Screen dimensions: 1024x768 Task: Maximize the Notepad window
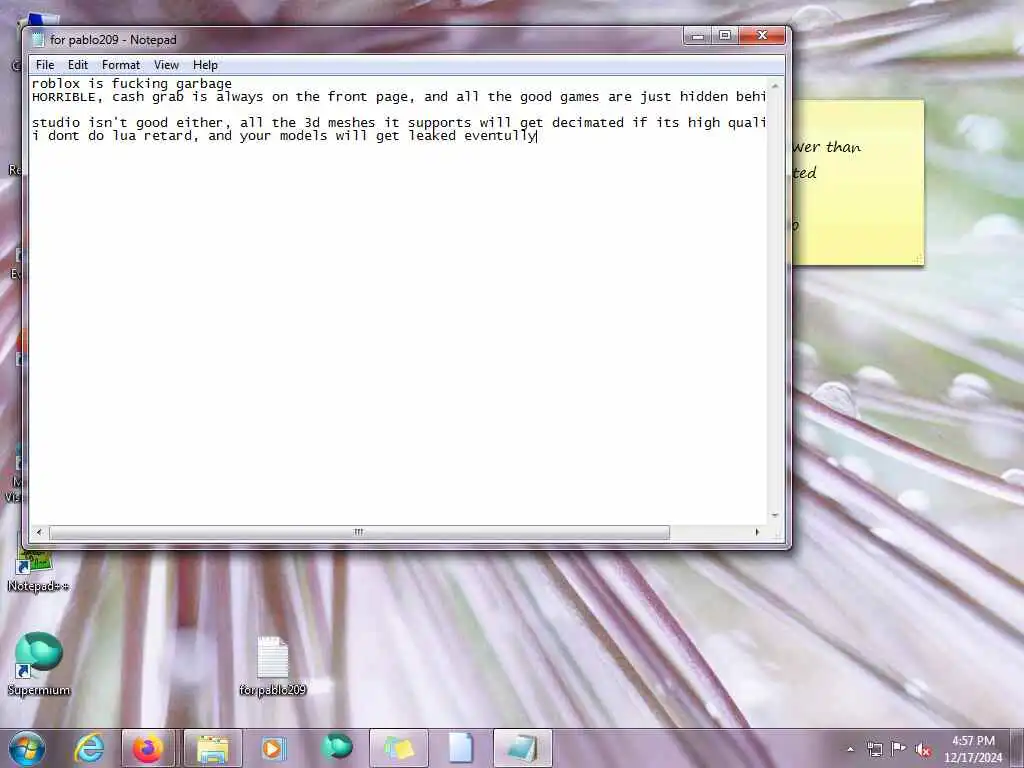click(725, 35)
